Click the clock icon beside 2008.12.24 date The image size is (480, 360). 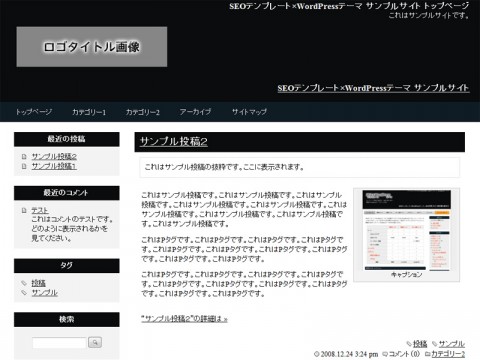point(316,354)
